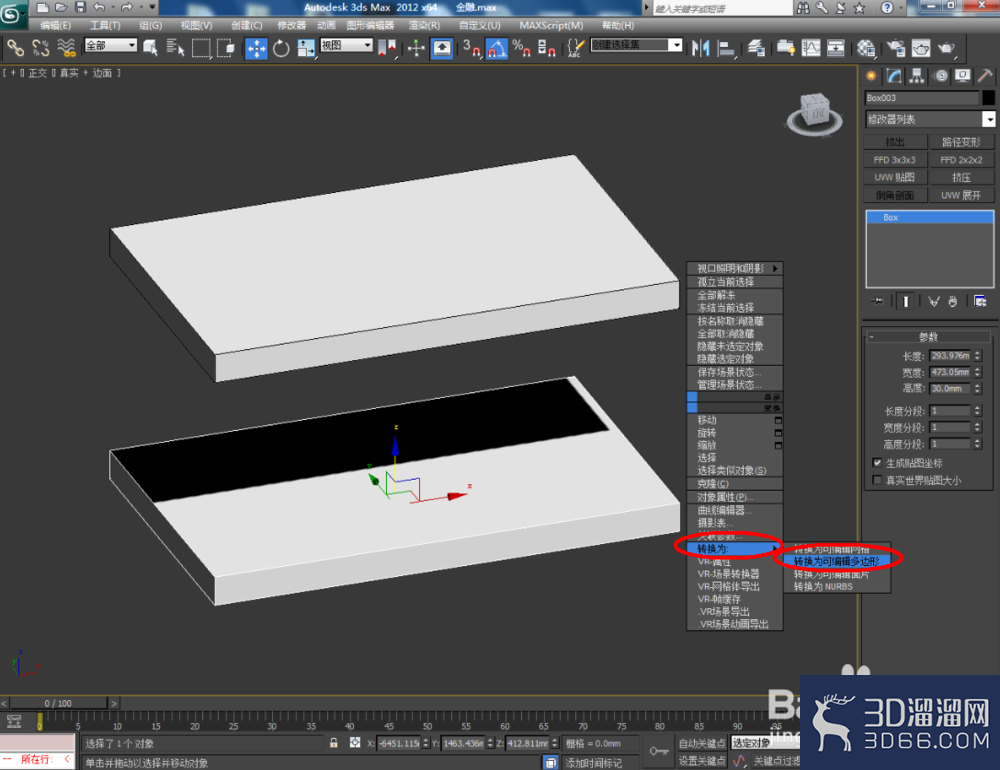Open the Display panel tab
Image resolution: width=1000 pixels, height=770 pixels.
(963, 77)
